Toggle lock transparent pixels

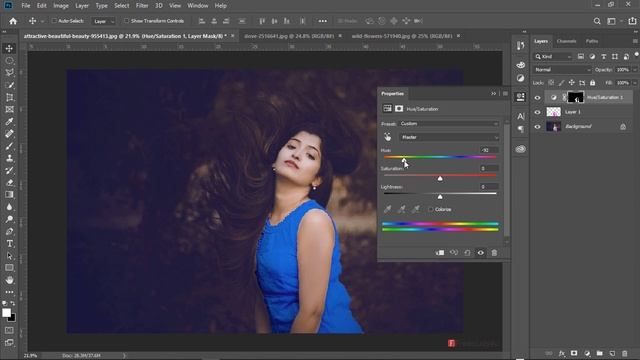tap(551, 83)
